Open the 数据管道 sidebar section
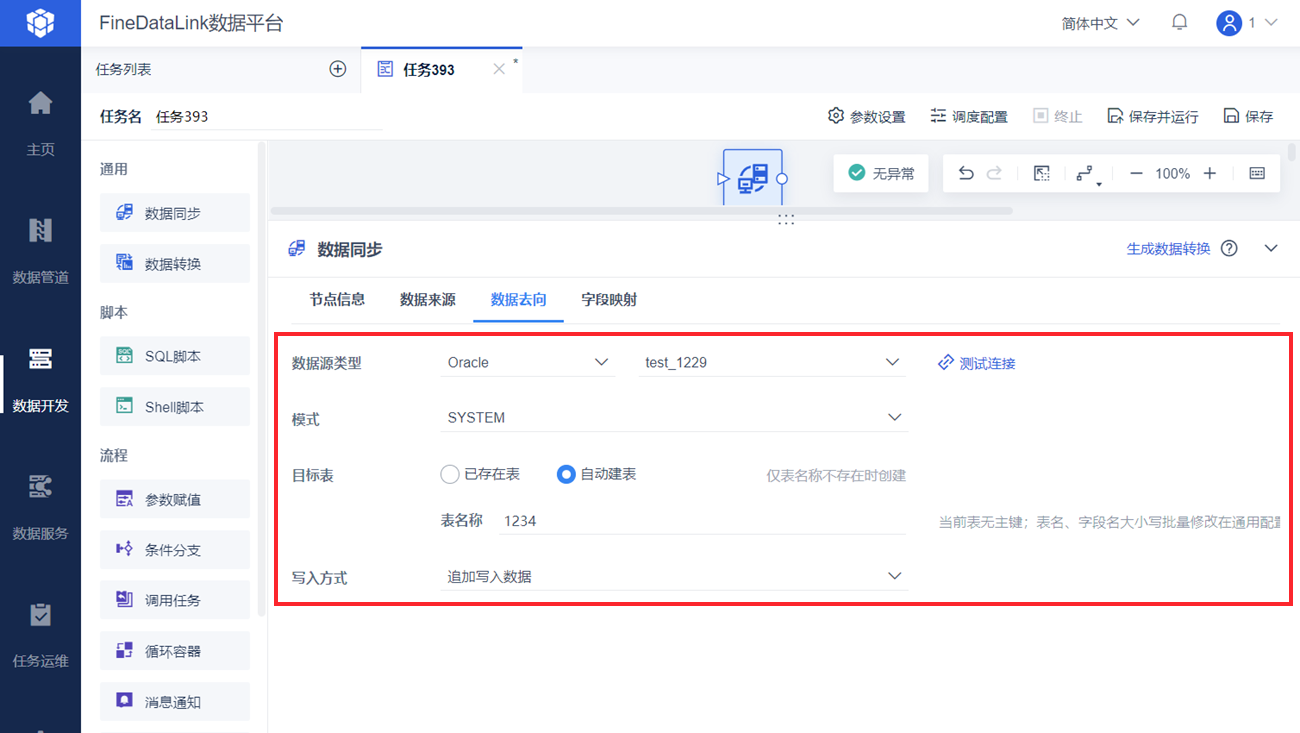The width and height of the screenshot is (1300, 733). pos(40,250)
